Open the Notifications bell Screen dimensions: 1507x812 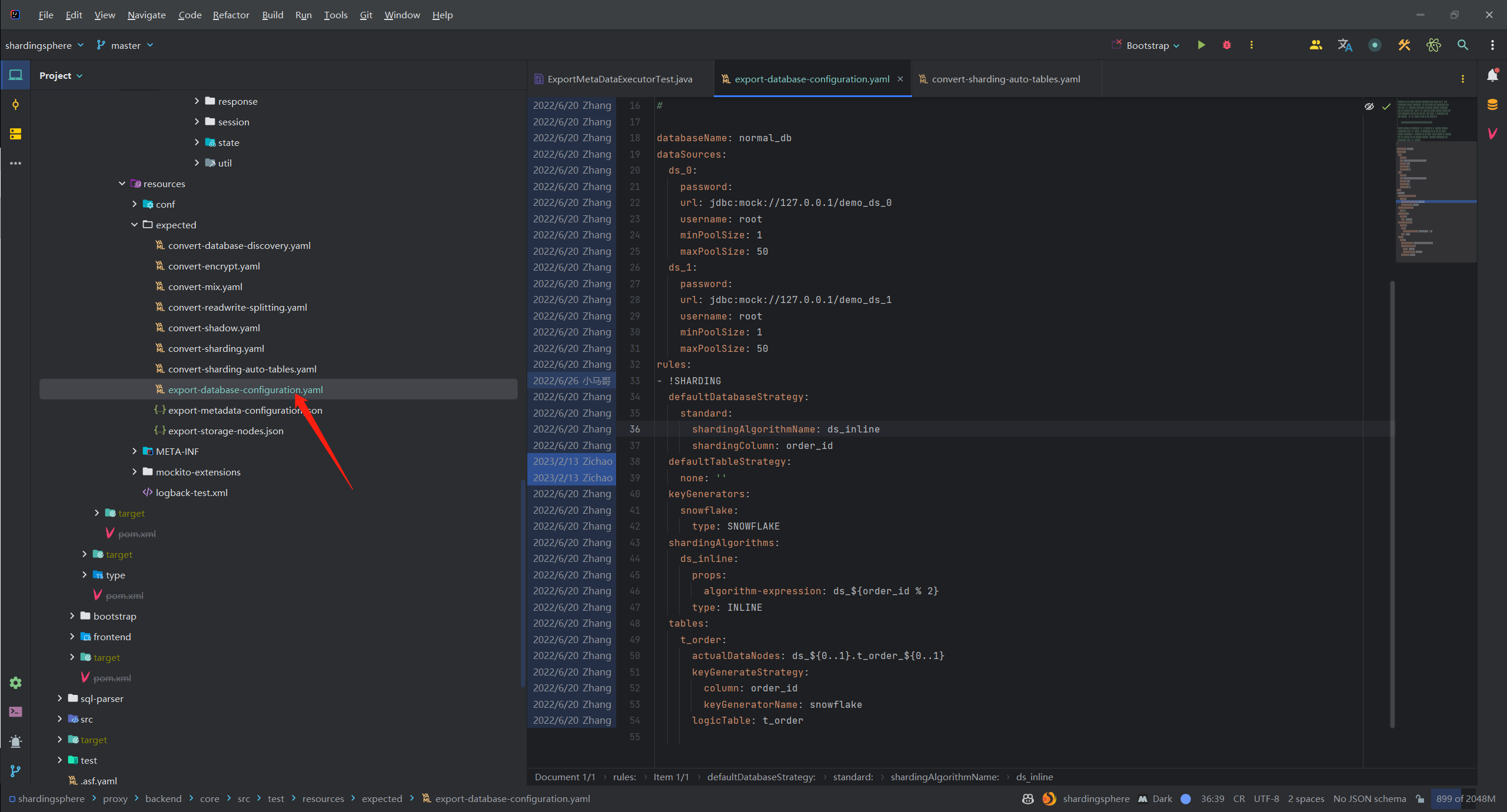tap(1492, 75)
